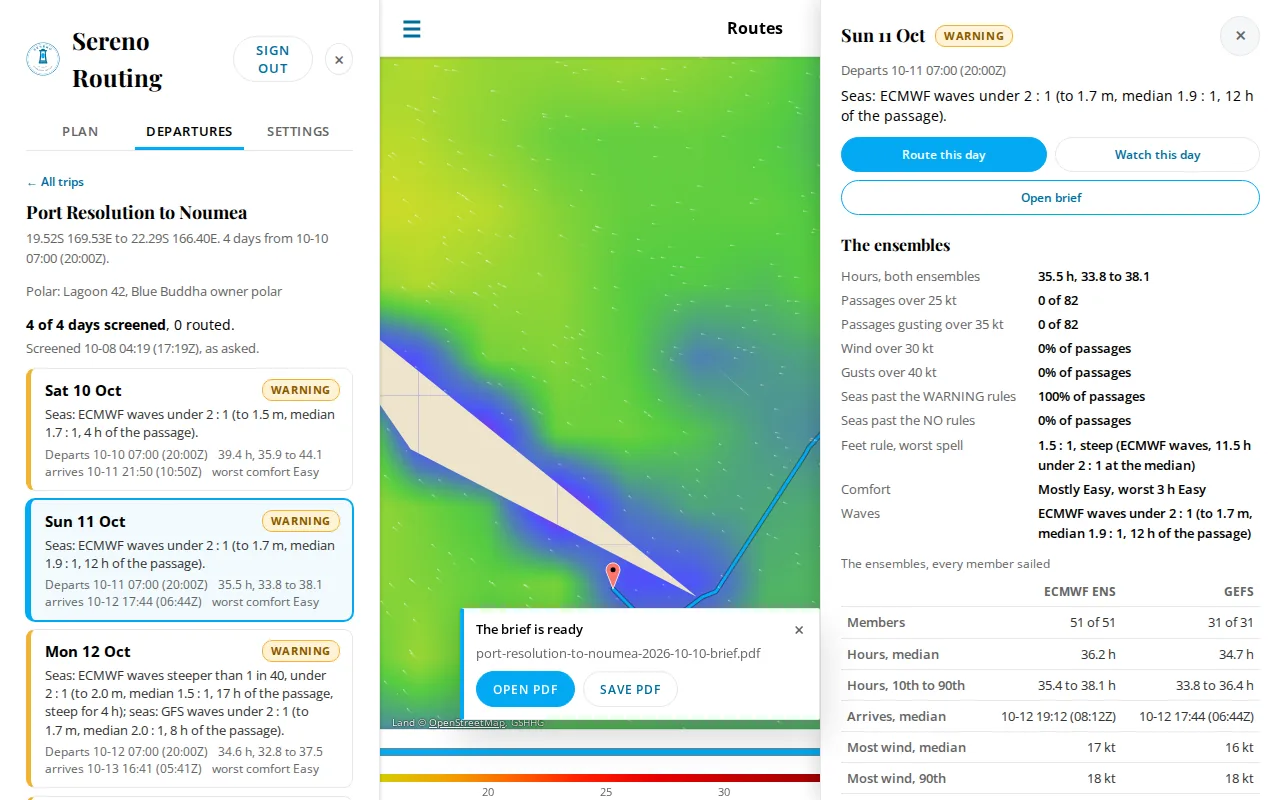The image size is (1280, 800).
Task: Click 'Mostly Easy, worst 3 h Easy' comfort value
Action: 1122,490
